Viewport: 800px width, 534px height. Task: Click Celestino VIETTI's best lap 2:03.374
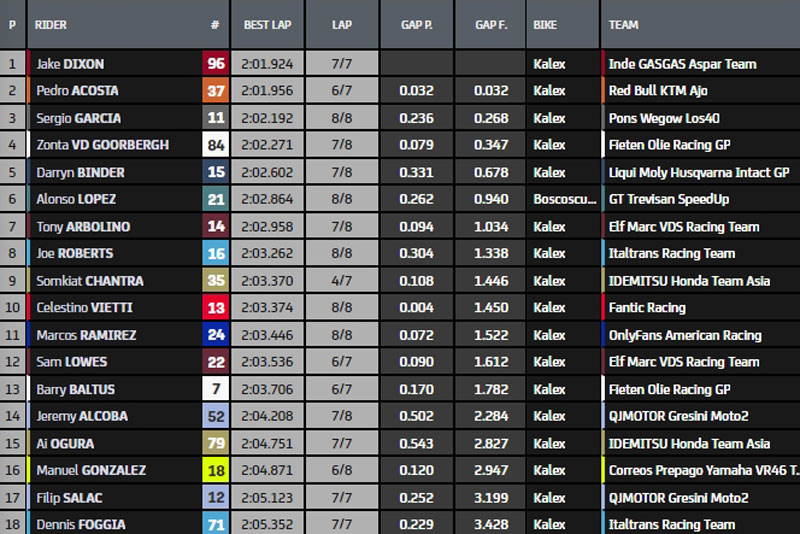267,308
